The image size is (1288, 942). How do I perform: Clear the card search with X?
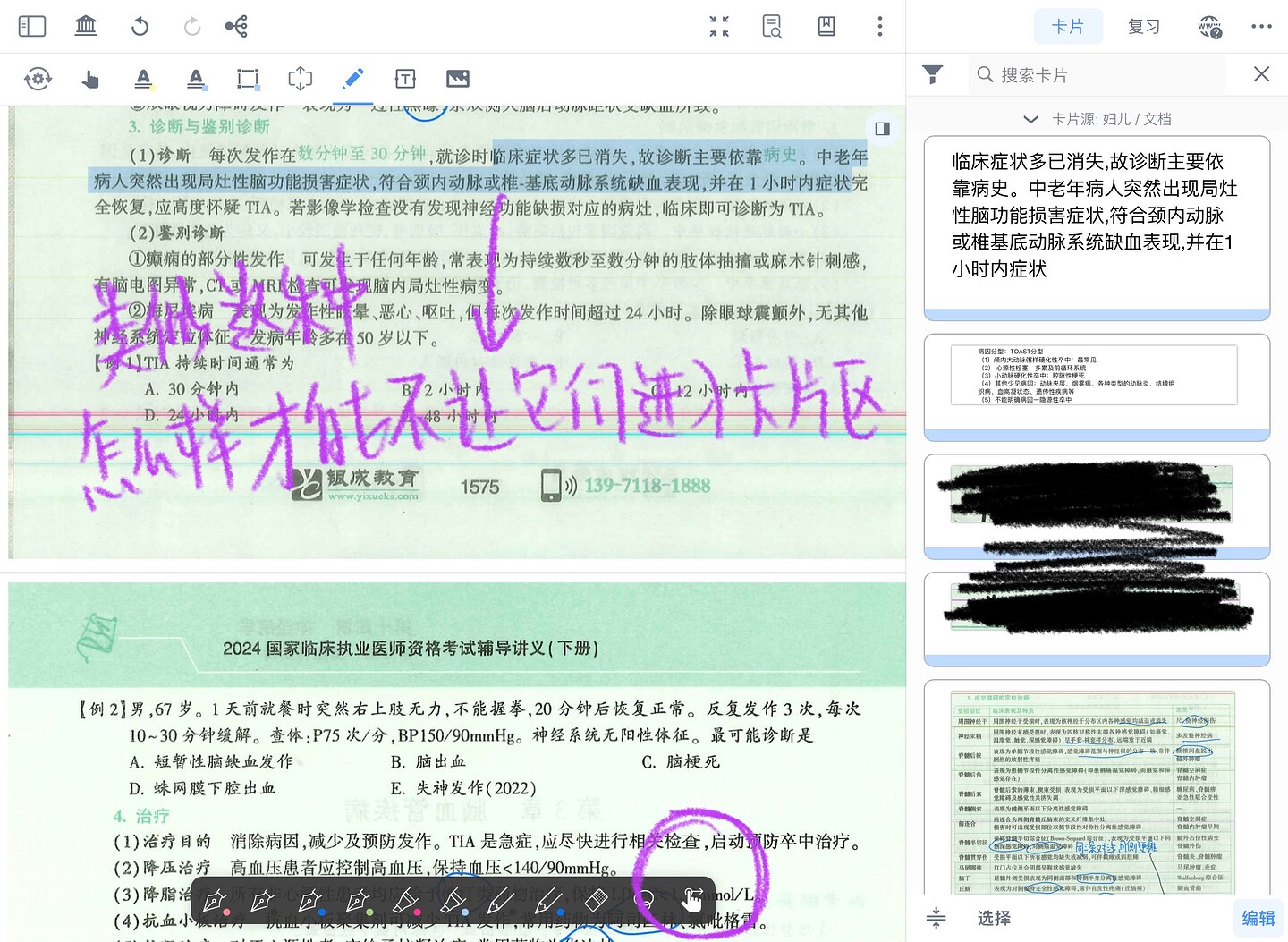(x=1262, y=74)
